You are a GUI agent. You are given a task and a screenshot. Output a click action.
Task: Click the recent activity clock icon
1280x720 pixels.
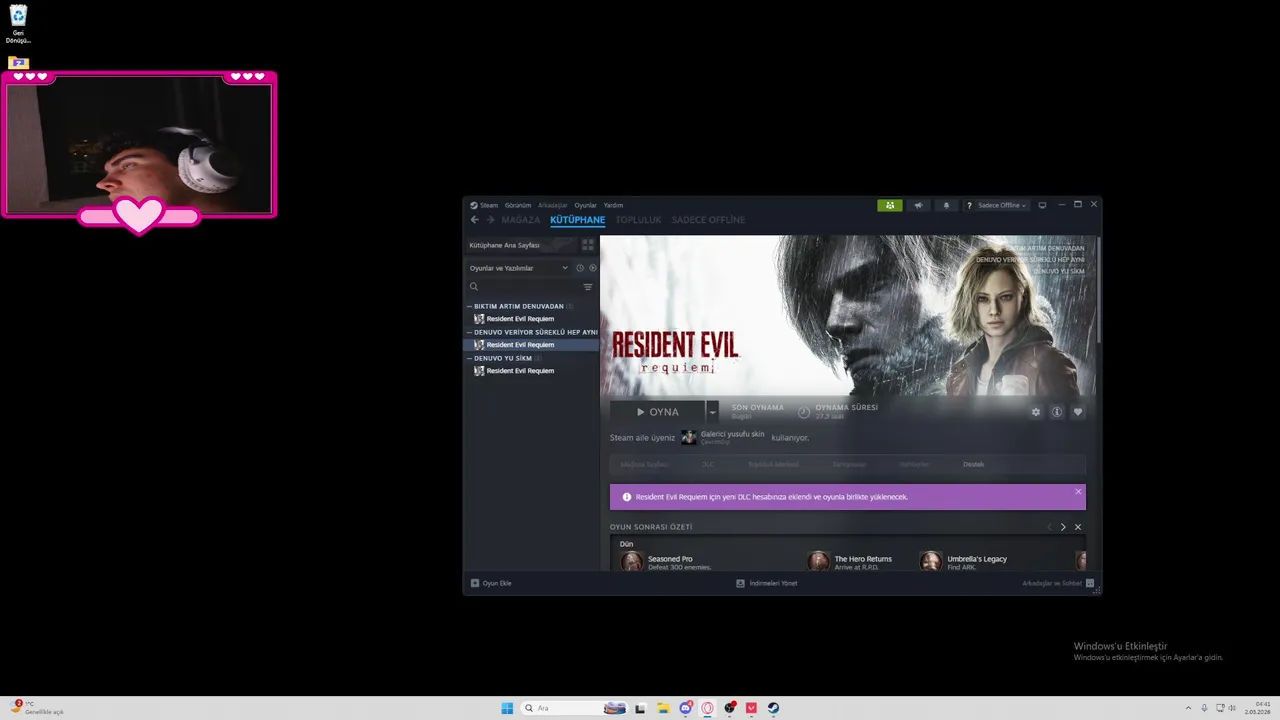tap(580, 268)
